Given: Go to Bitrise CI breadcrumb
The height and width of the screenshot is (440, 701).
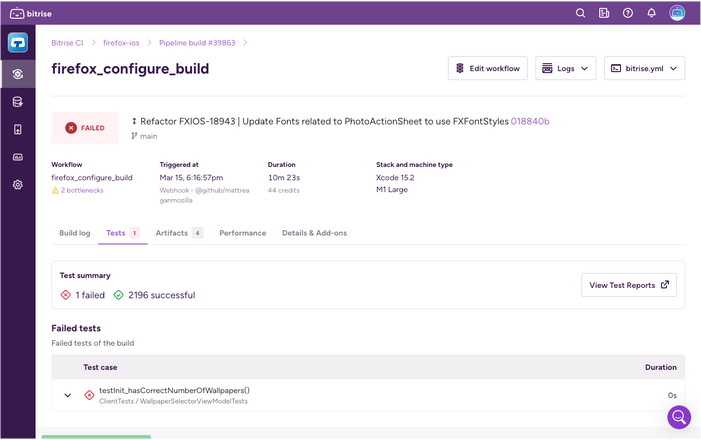Looking at the screenshot, I should pos(67,43).
